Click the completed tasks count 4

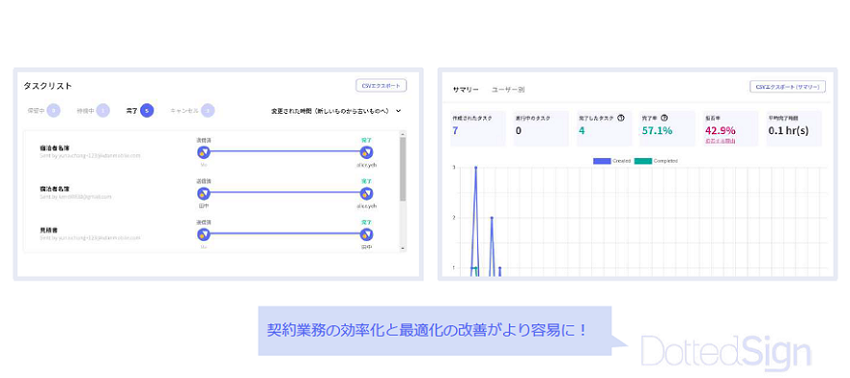[581, 130]
